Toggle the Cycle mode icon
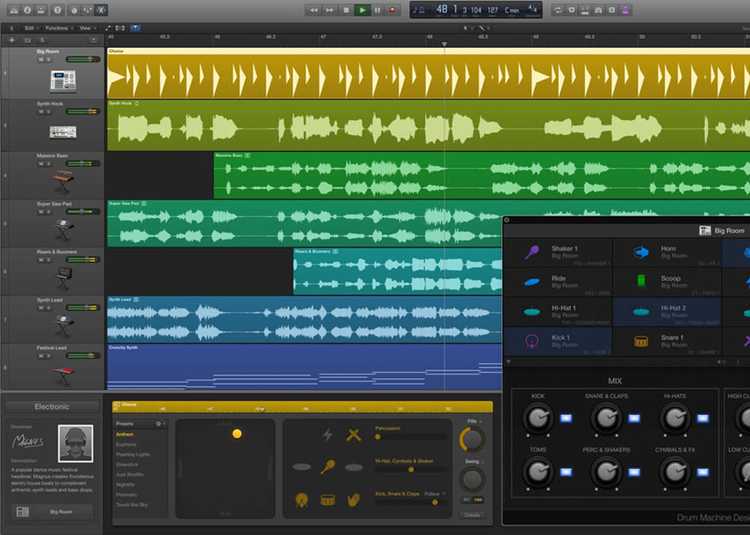This screenshot has height=535, width=750. [558, 10]
